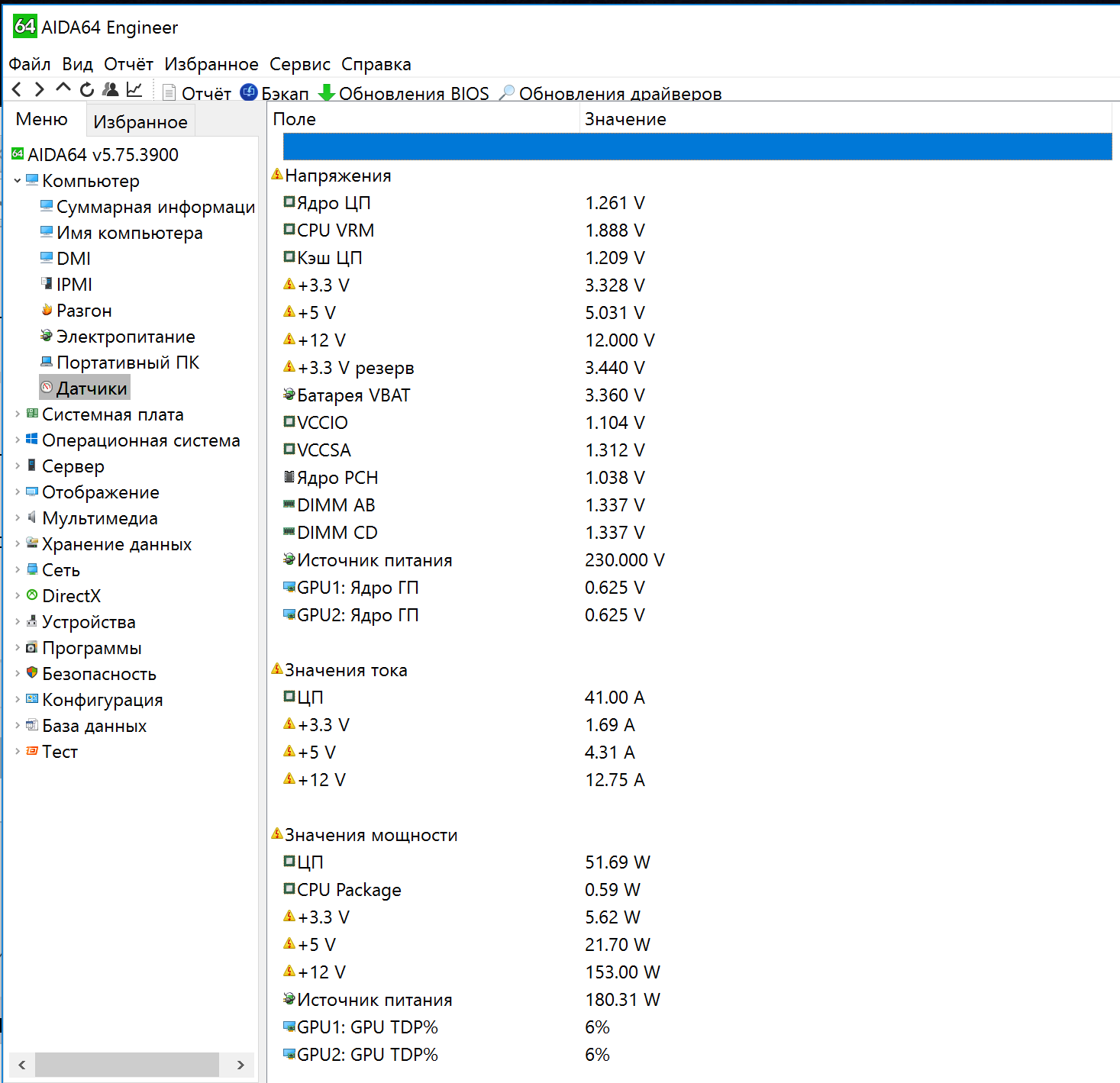
Task: Click the Датчики sensor icon
Action: point(47,388)
